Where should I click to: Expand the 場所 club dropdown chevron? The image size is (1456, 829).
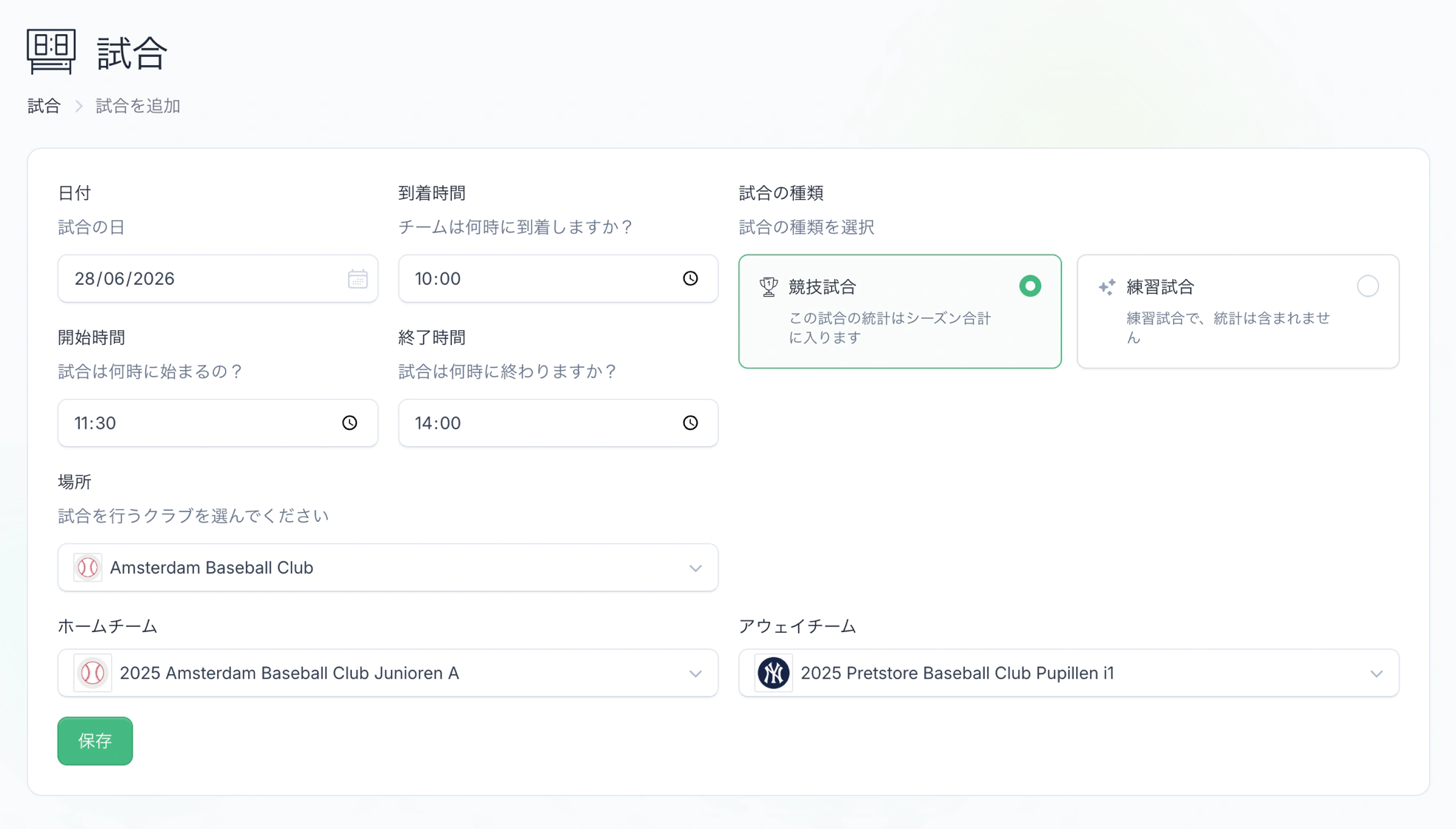coord(695,568)
